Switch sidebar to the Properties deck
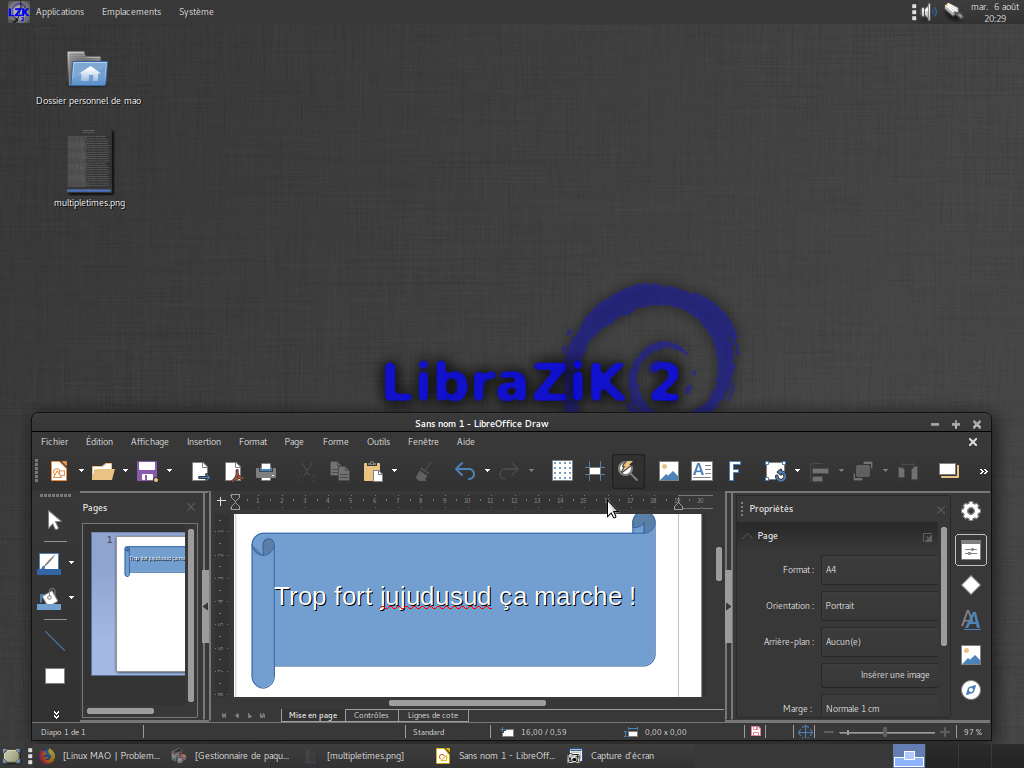 (x=971, y=551)
